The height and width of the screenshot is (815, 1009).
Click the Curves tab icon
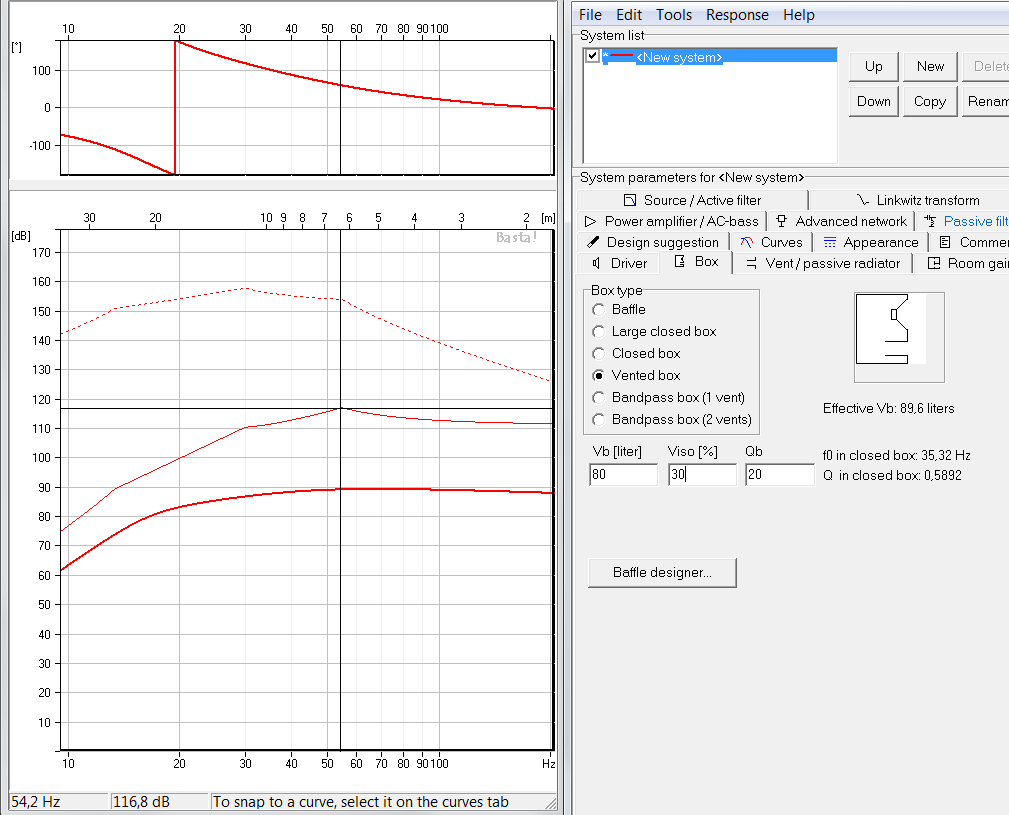click(x=746, y=243)
